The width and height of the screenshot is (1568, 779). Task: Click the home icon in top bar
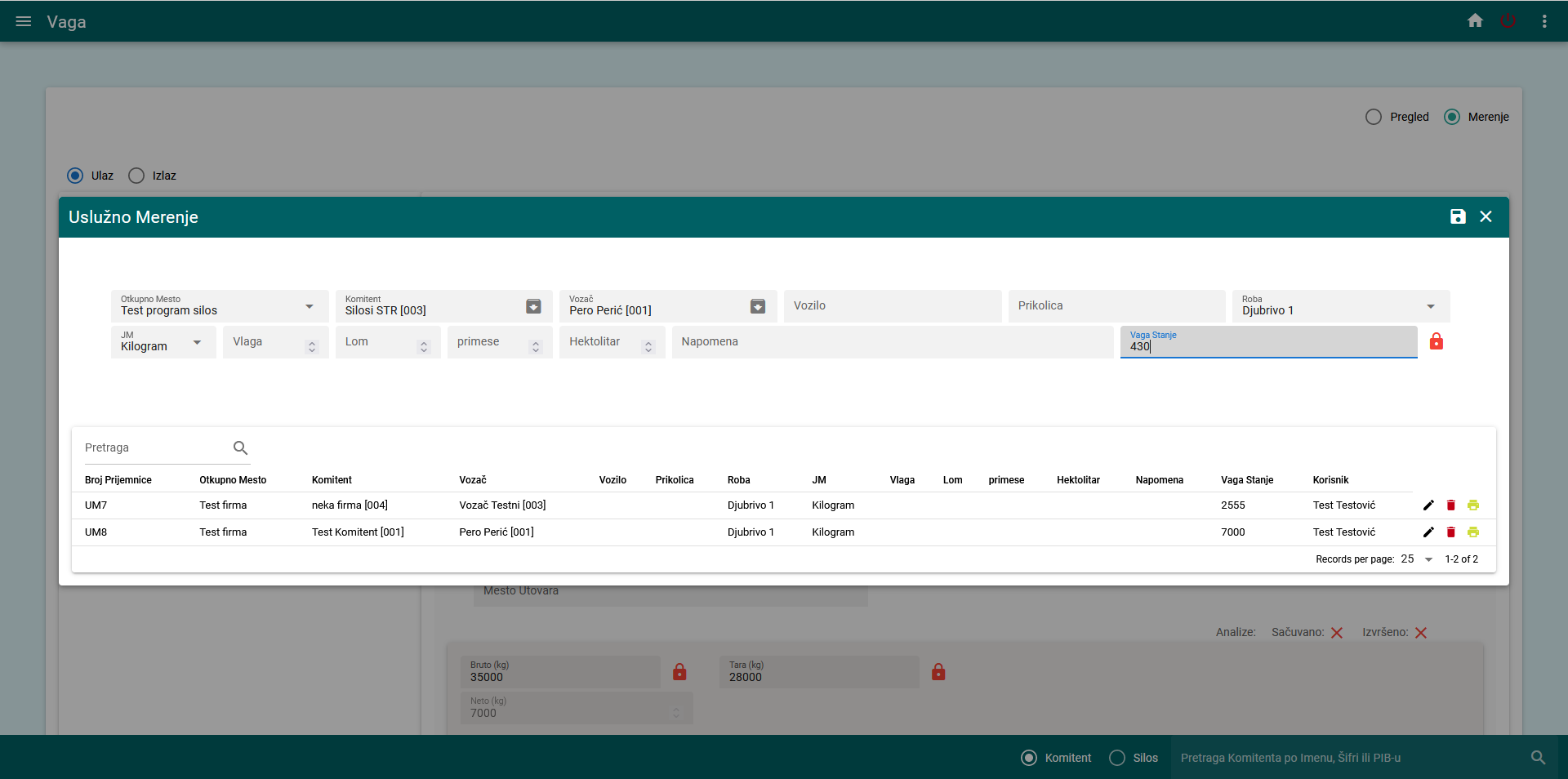(x=1475, y=20)
